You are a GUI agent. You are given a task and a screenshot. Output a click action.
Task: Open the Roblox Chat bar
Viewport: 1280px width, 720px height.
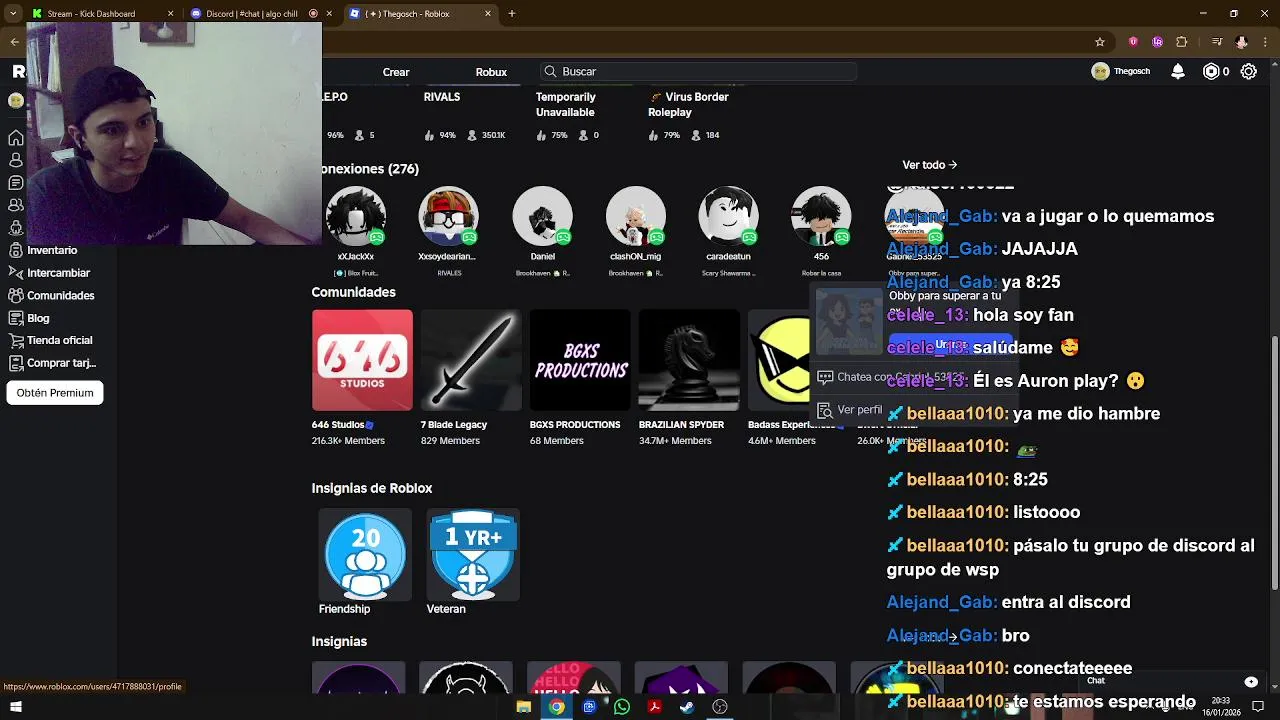click(1172, 681)
